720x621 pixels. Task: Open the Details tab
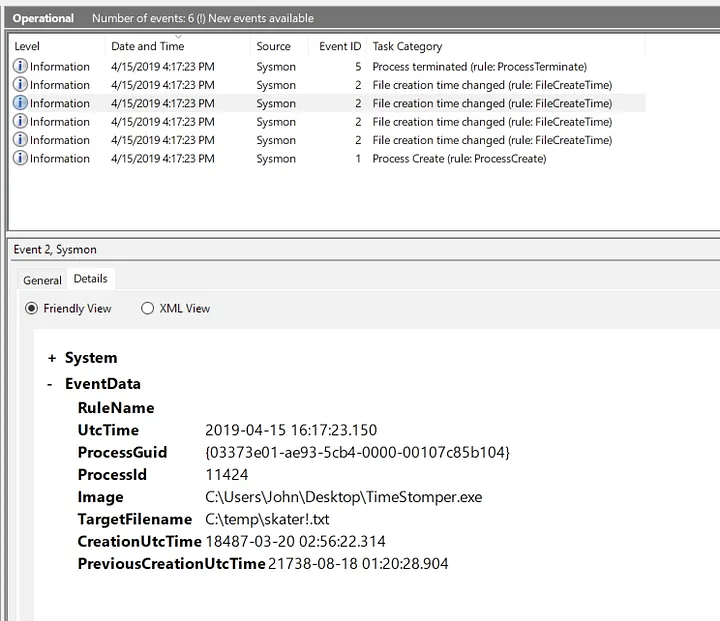click(91, 279)
